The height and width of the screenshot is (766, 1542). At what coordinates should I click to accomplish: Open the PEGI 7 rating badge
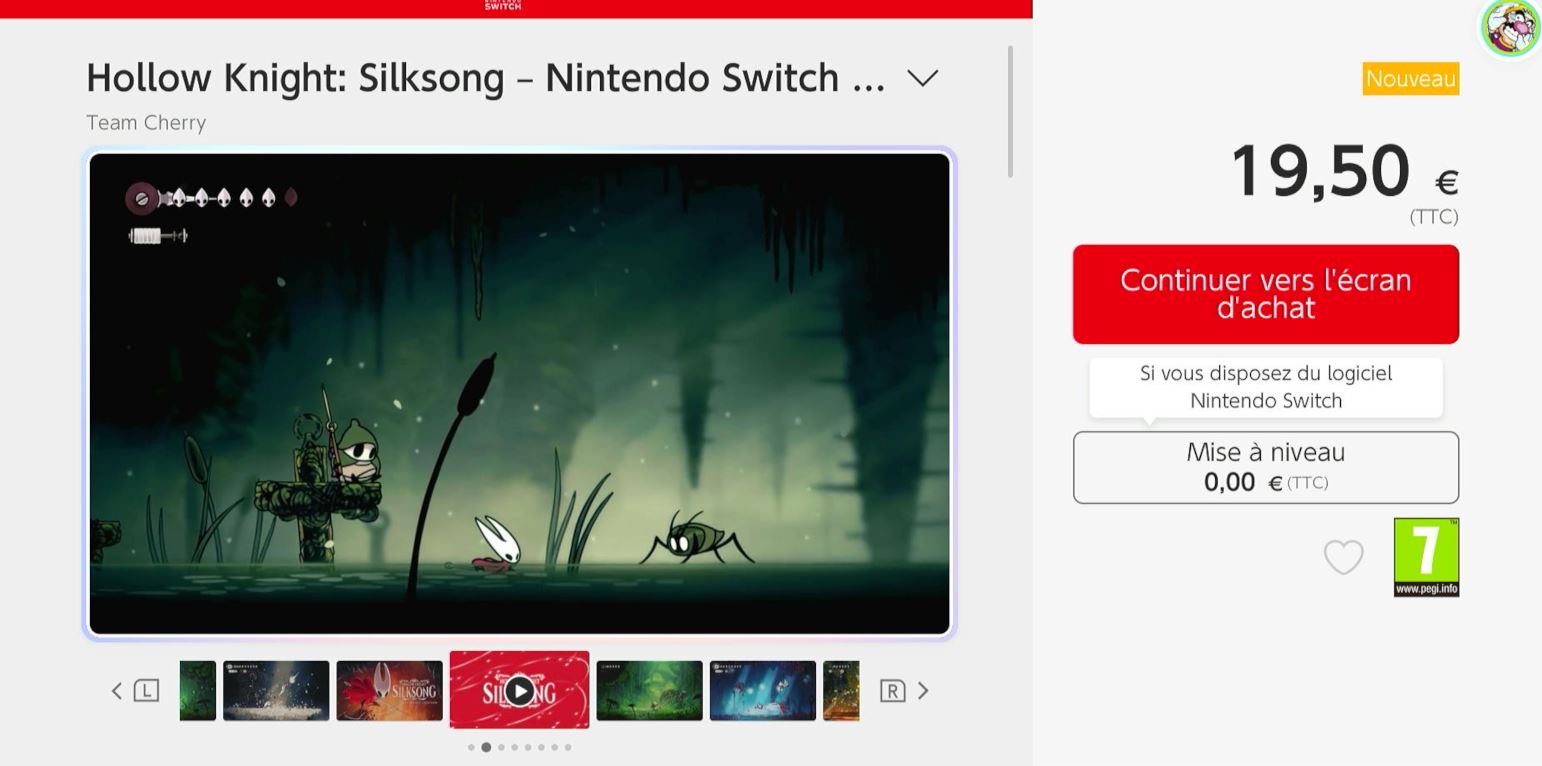[1426, 557]
